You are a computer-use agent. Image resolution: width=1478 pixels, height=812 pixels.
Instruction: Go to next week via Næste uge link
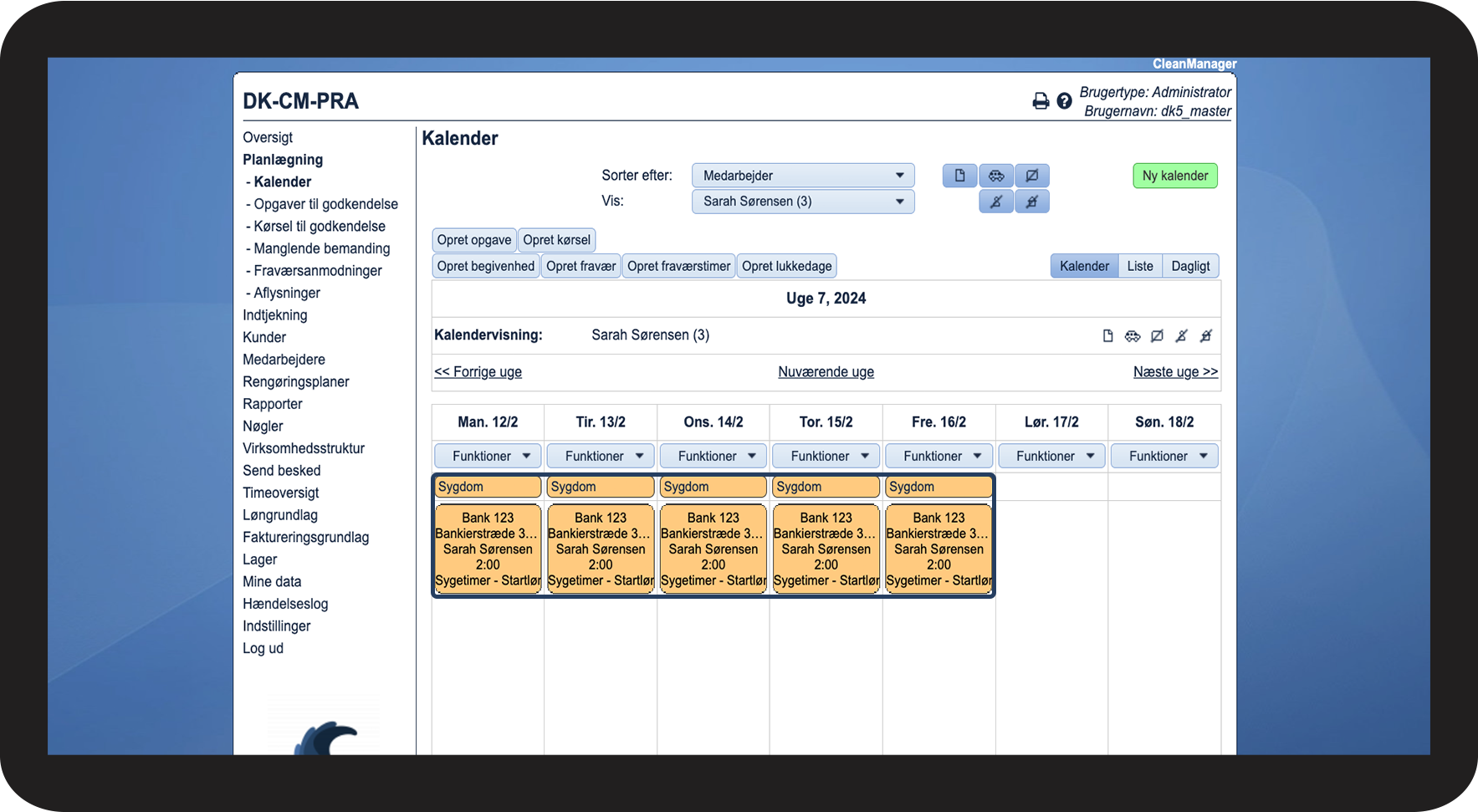[1174, 372]
